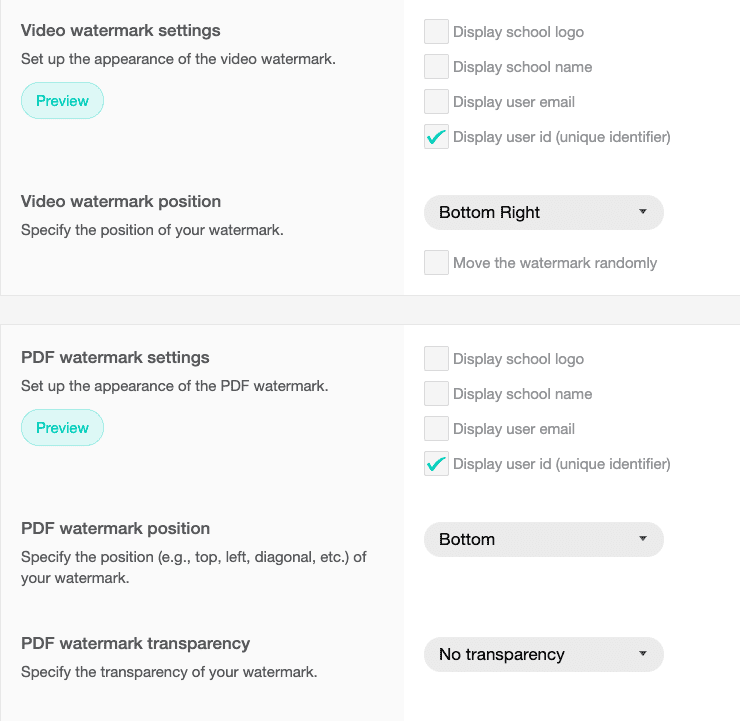Preview the PDF watermark

coord(62,428)
